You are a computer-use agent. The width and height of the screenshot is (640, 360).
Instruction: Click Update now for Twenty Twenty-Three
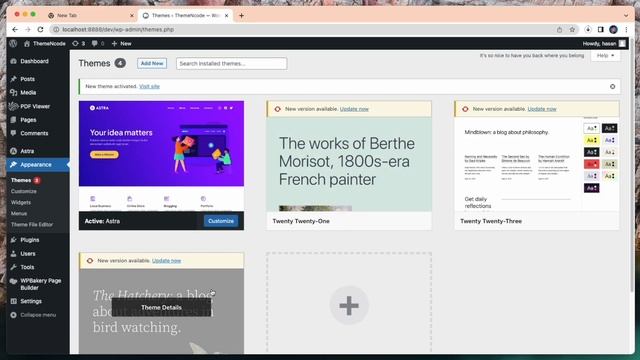(542, 109)
